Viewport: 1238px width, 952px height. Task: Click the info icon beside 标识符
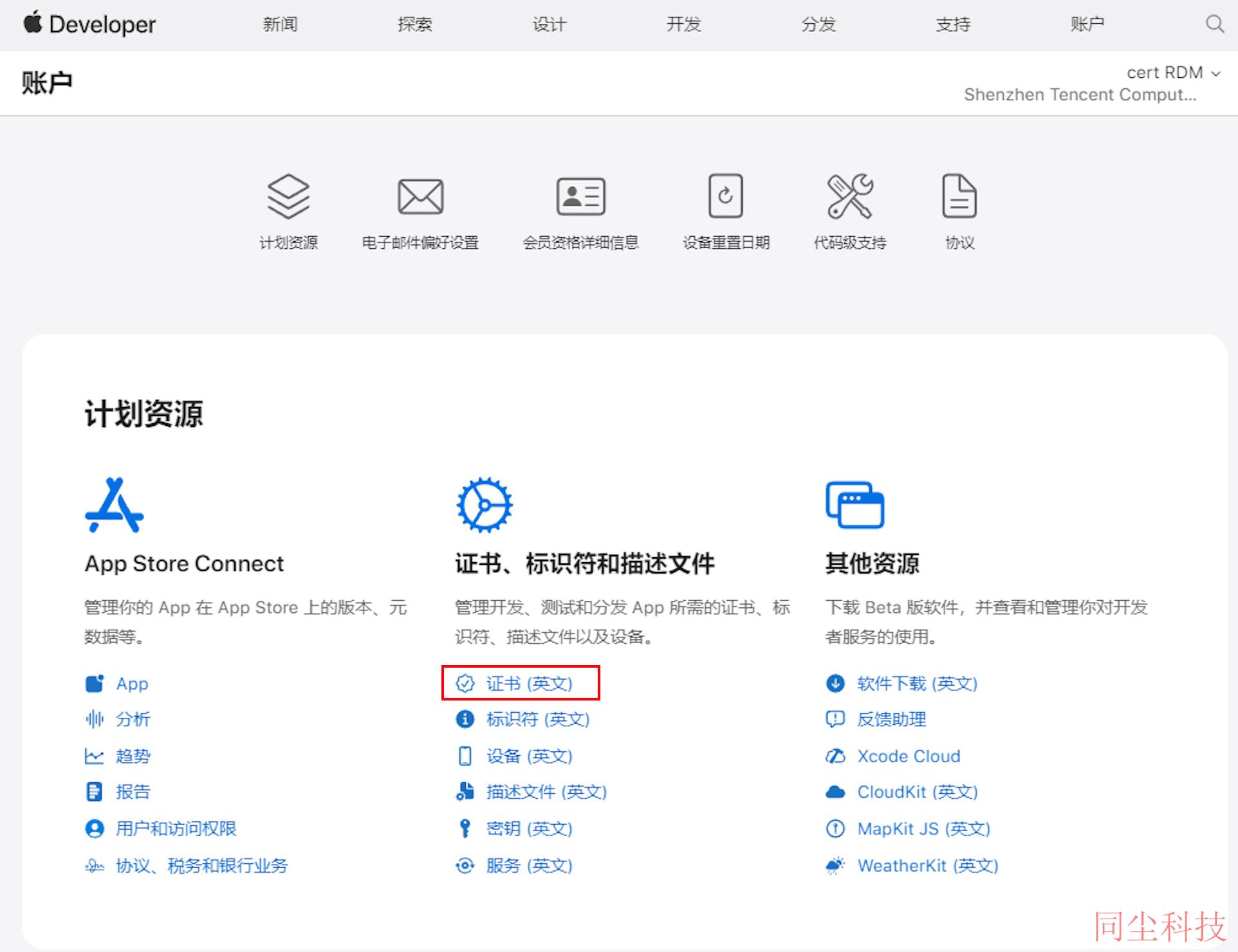coord(465,719)
